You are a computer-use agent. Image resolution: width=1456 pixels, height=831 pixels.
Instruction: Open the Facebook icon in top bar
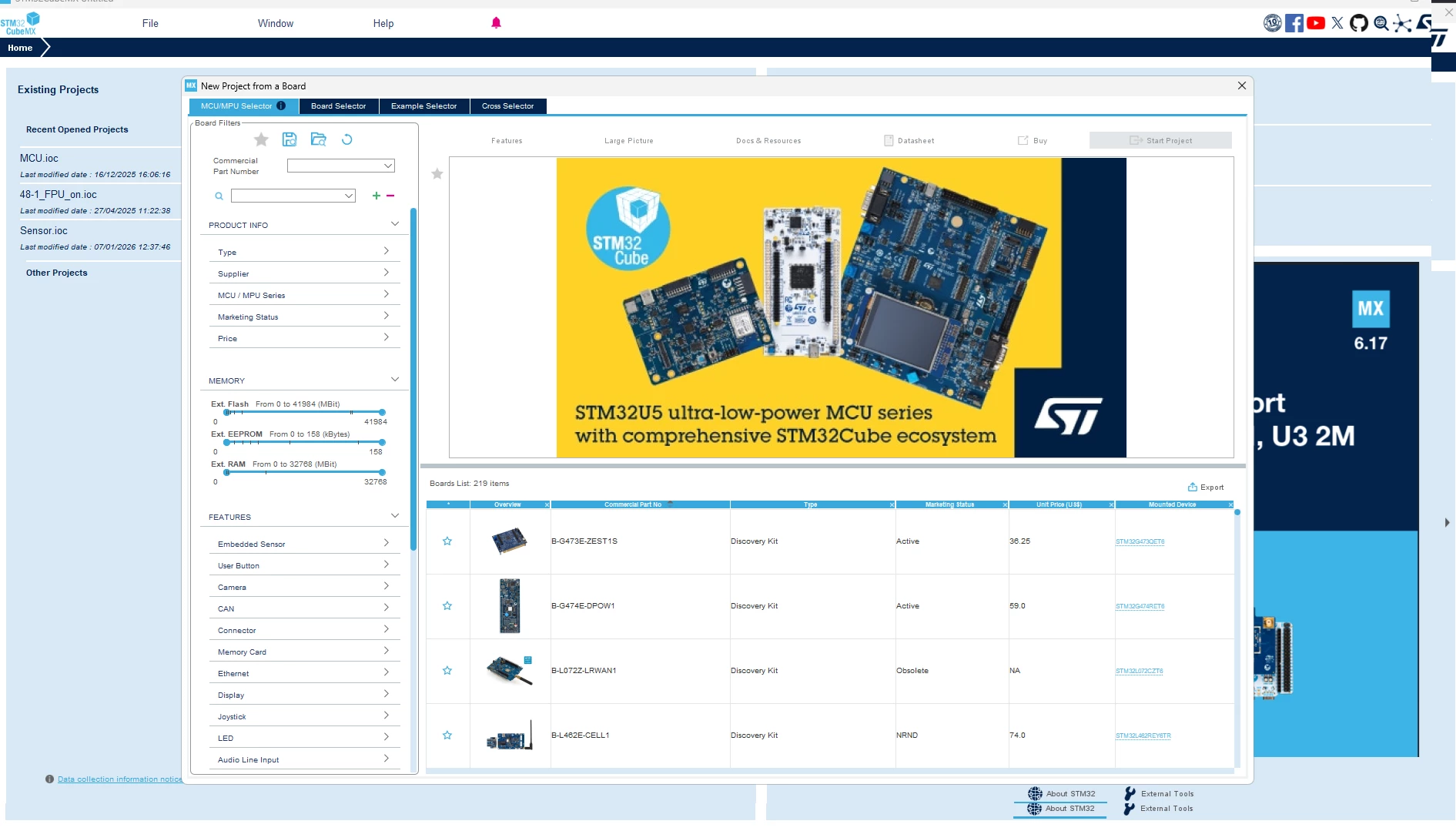tap(1294, 23)
